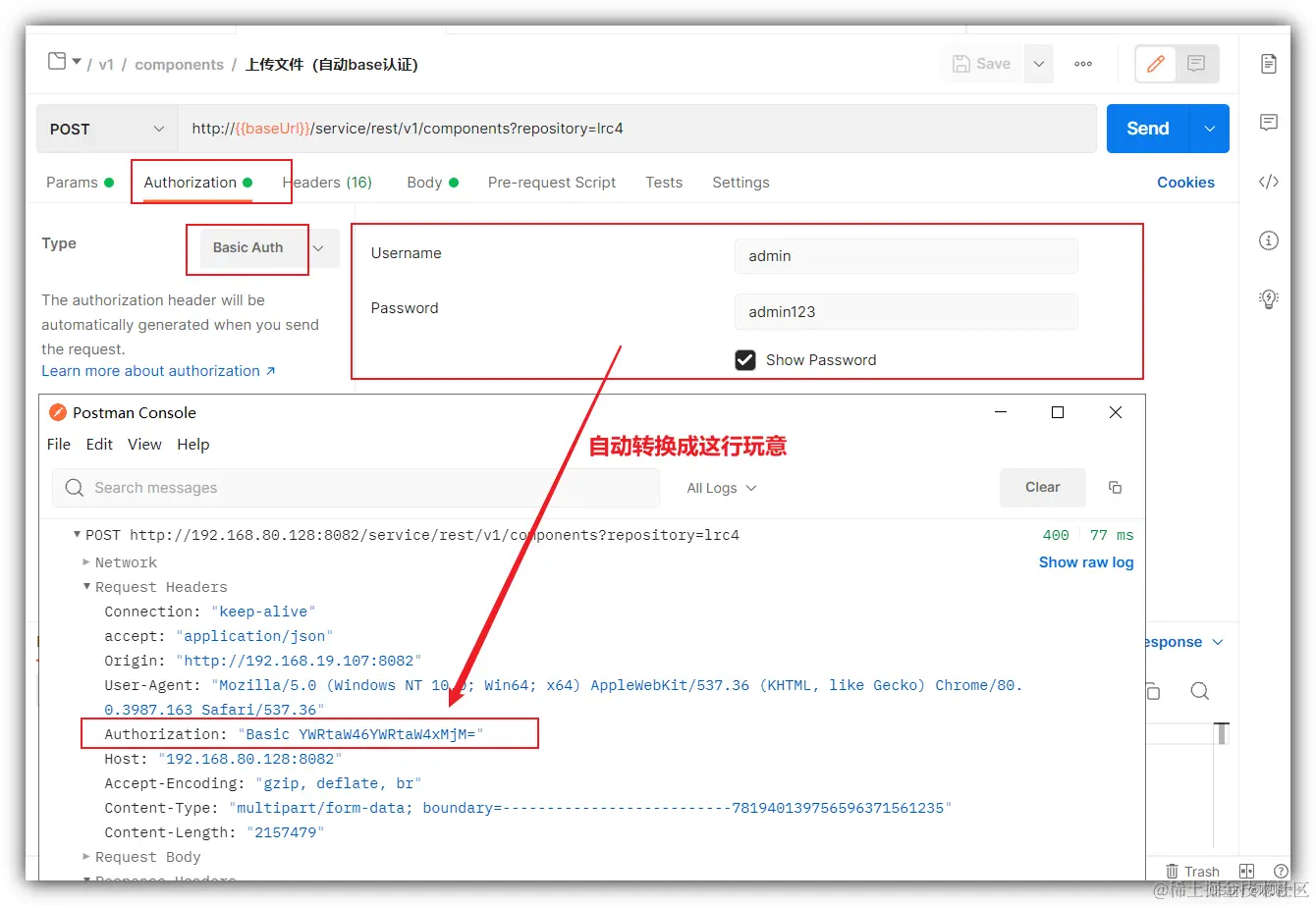
Task: Open the Save options dropdown arrow
Action: 1038,64
